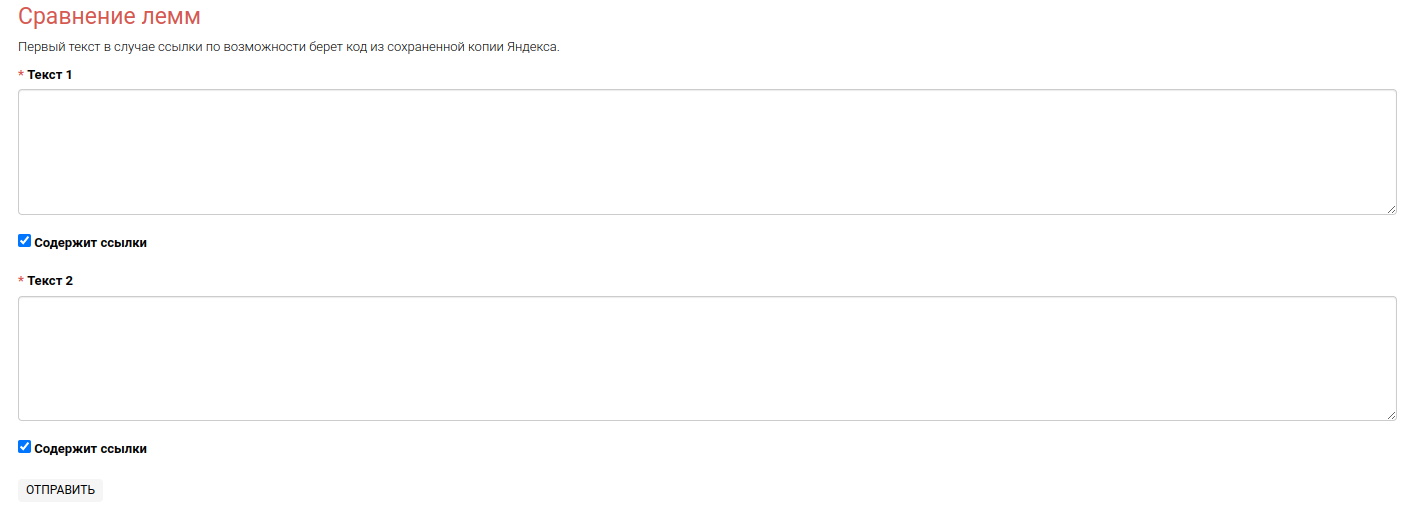The height and width of the screenshot is (509, 1409).
Task: Click the red asterisk beside Текст 1
Action: tap(21, 76)
